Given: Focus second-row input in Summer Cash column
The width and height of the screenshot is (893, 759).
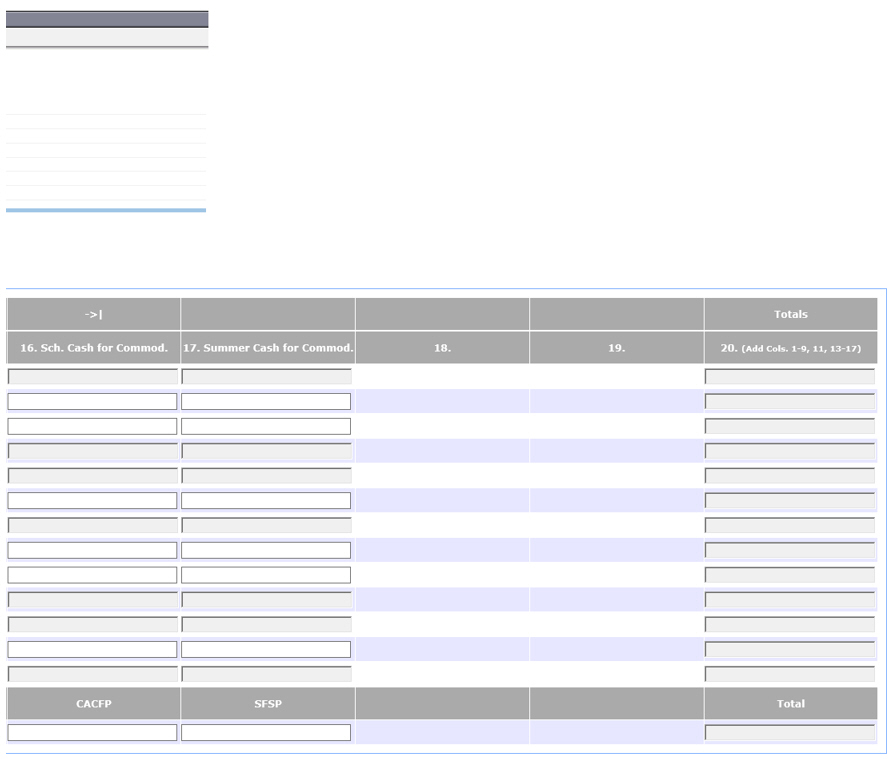Looking at the screenshot, I should 266,401.
